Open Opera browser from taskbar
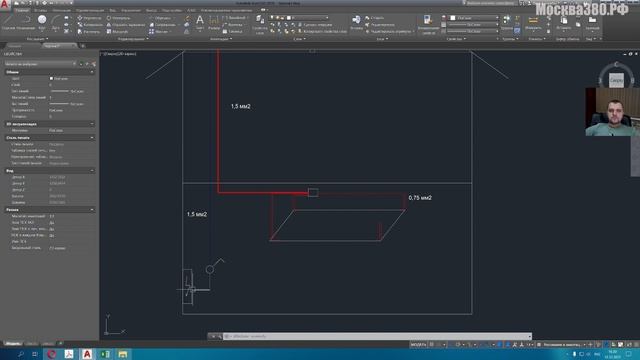 (51, 354)
